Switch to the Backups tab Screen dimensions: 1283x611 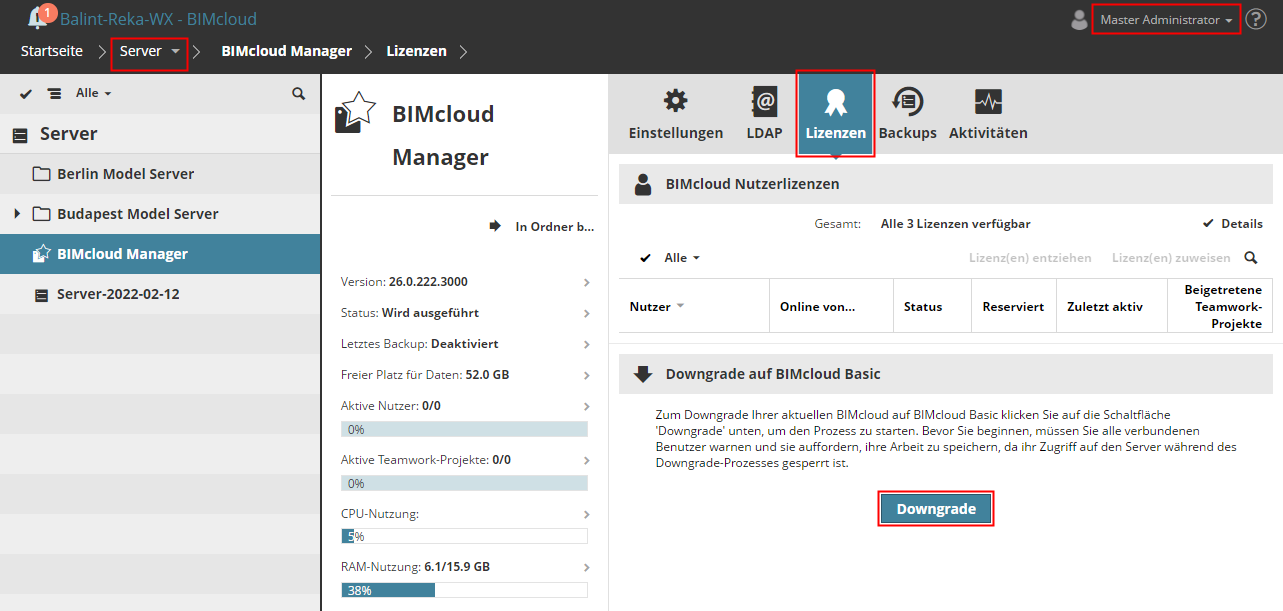pyautogui.click(x=907, y=114)
